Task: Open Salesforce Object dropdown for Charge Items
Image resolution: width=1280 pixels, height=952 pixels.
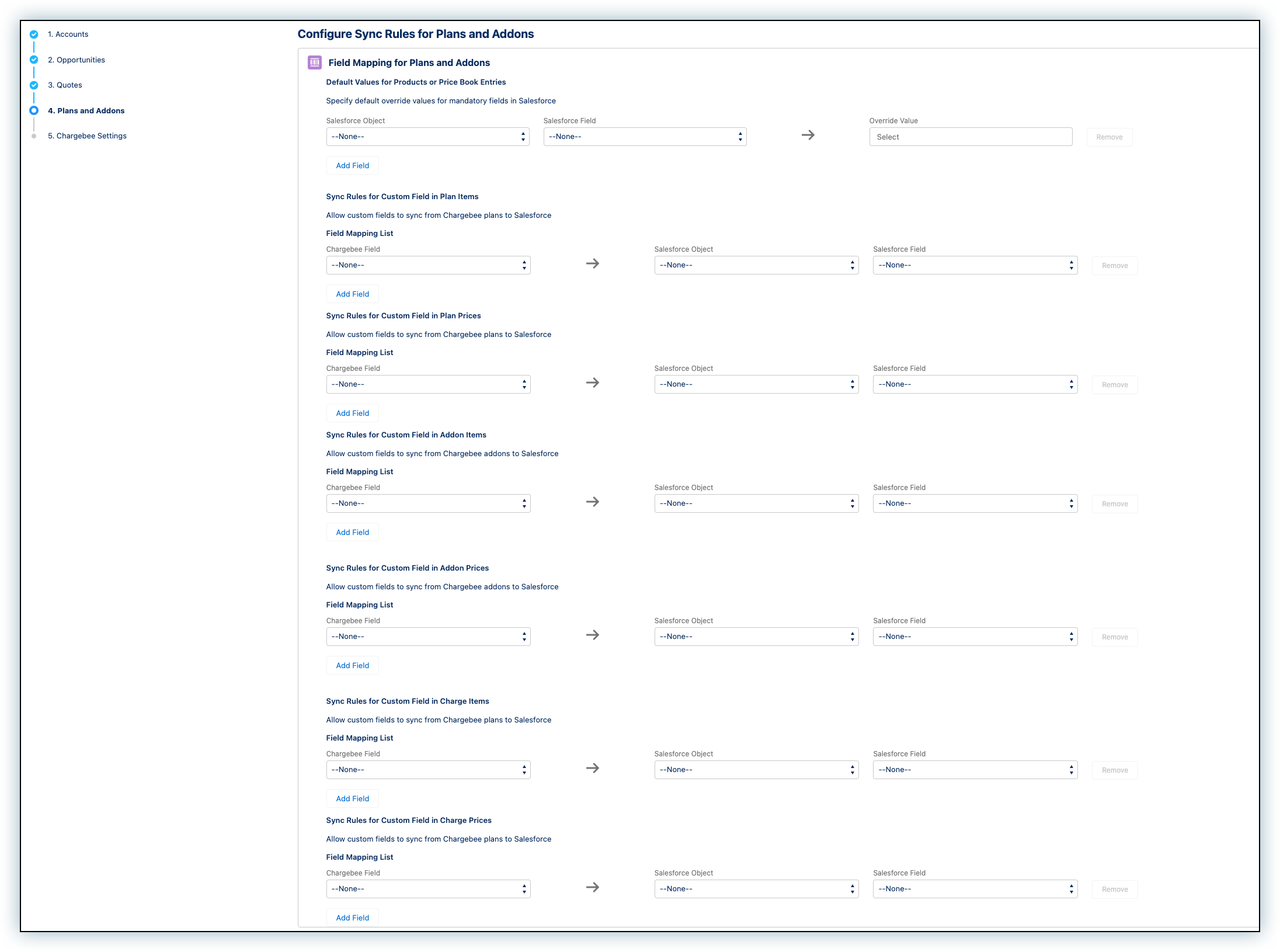Action: [756, 770]
